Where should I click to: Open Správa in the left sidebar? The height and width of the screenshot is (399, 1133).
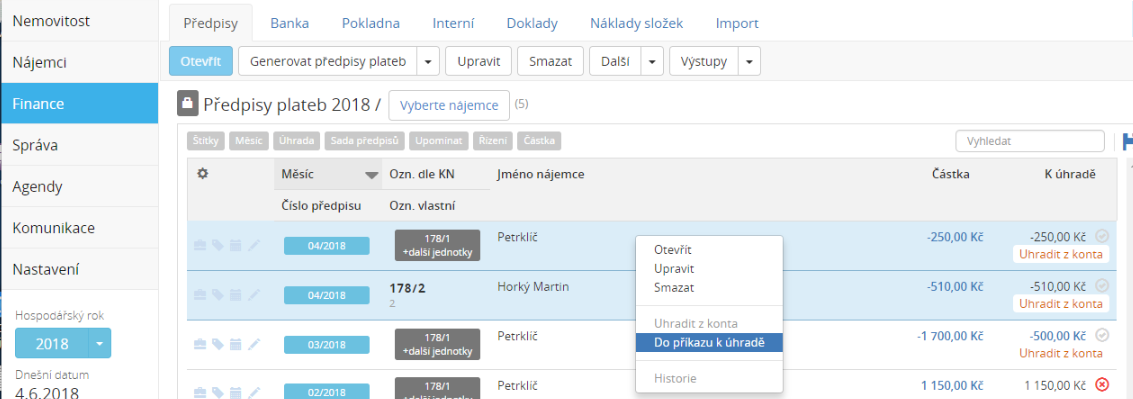(79, 145)
